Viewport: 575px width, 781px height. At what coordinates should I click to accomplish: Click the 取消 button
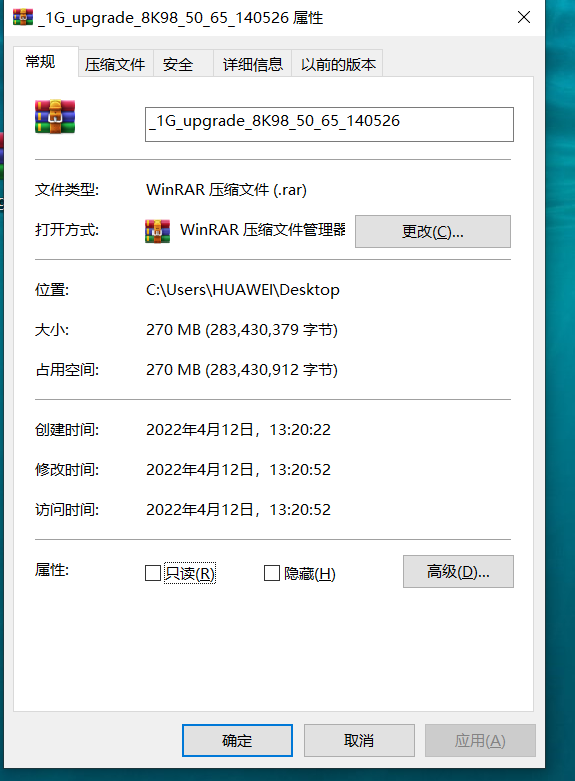click(359, 741)
